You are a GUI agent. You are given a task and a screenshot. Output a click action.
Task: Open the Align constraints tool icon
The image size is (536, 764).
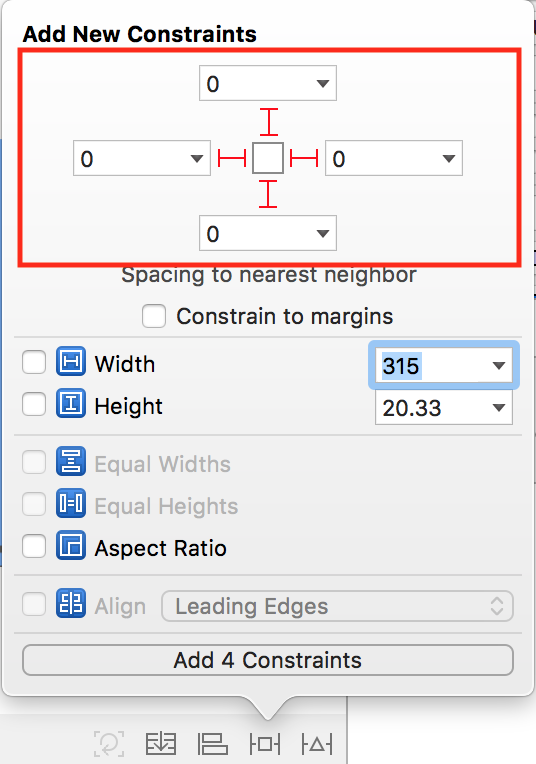pyautogui.click(x=212, y=744)
